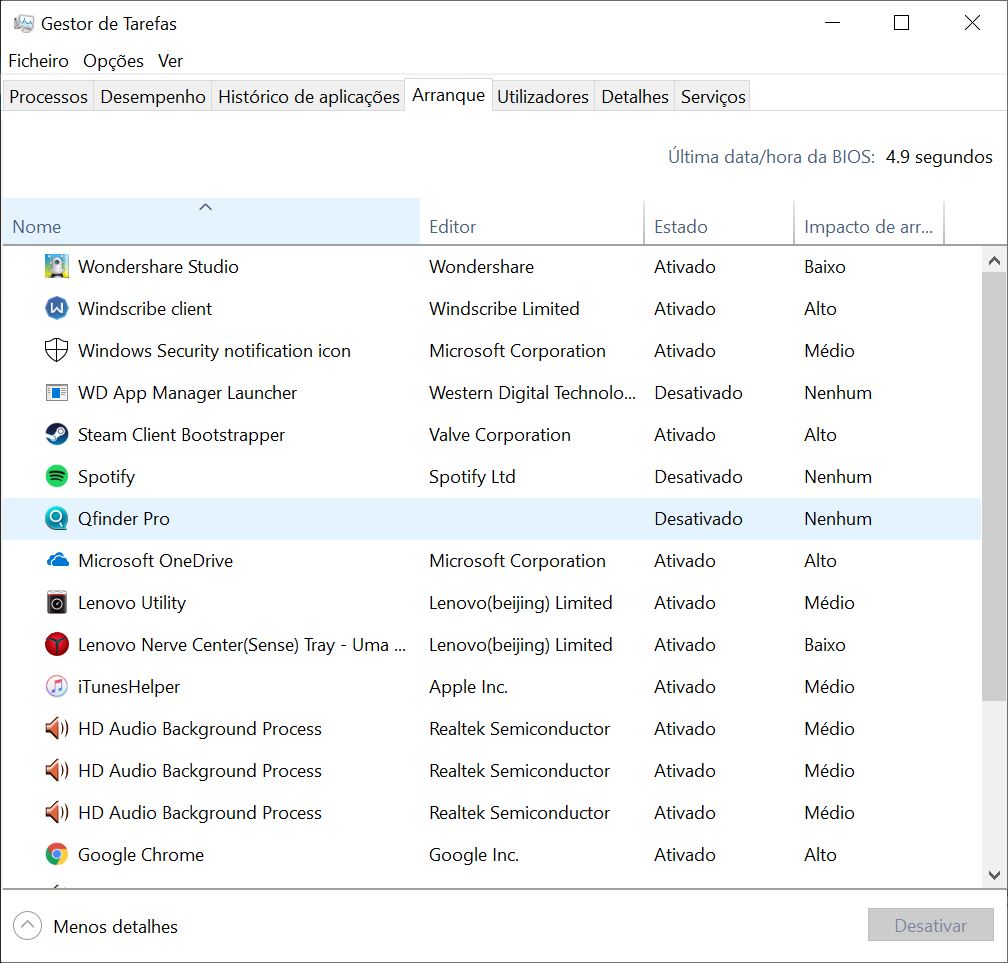1008x963 pixels.
Task: Click the WD App Manager Launcher icon
Action: (x=57, y=393)
